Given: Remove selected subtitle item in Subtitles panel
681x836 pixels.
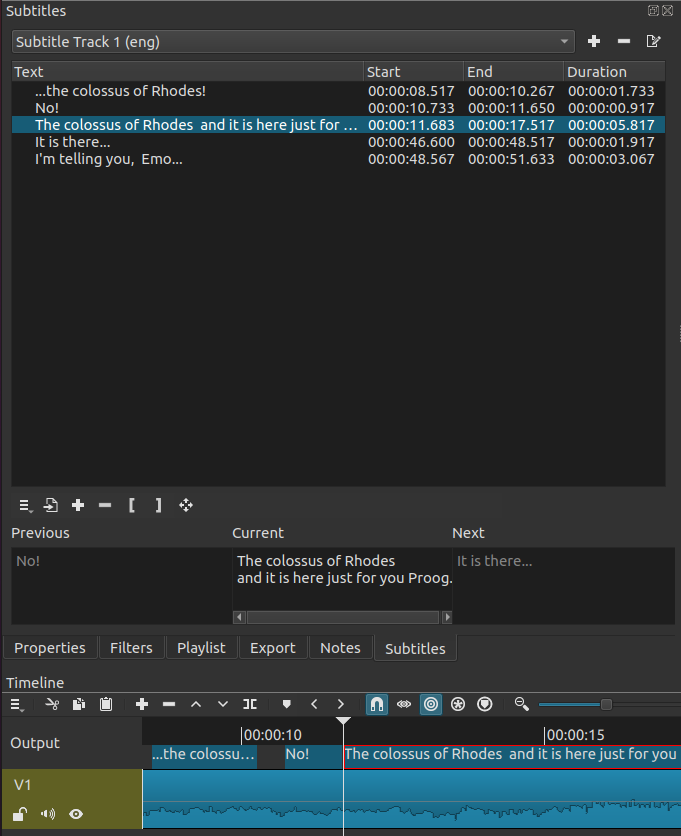Looking at the screenshot, I should (x=105, y=505).
